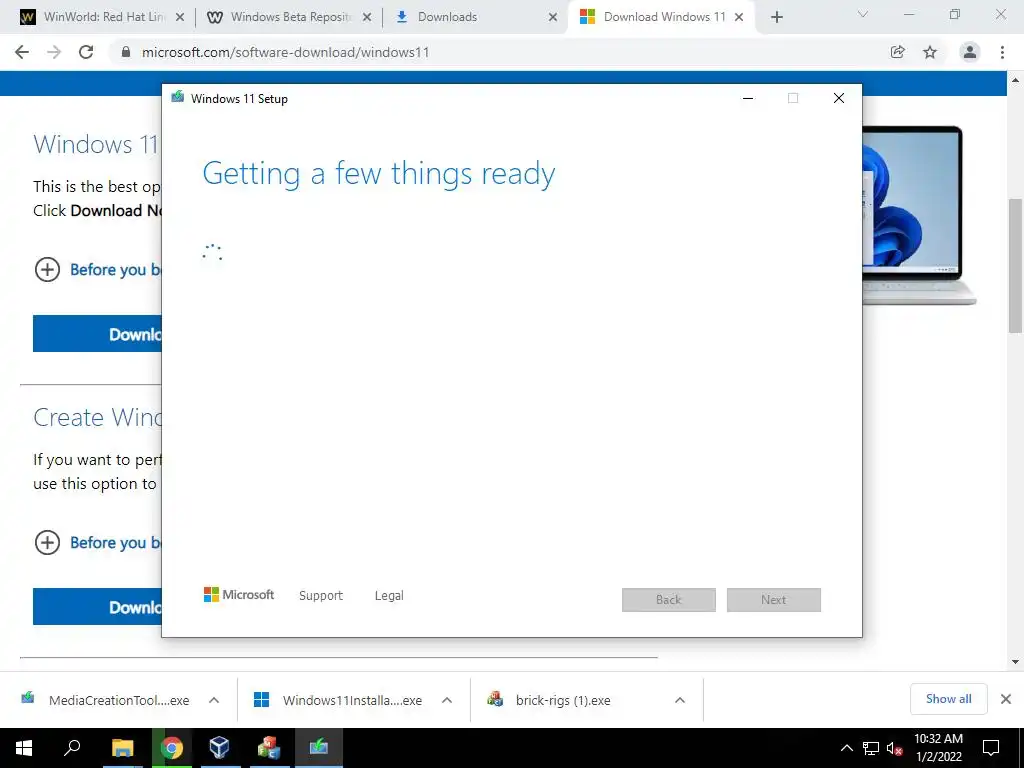
Task: Minimize the Windows 11 Setup window
Action: [748, 98]
